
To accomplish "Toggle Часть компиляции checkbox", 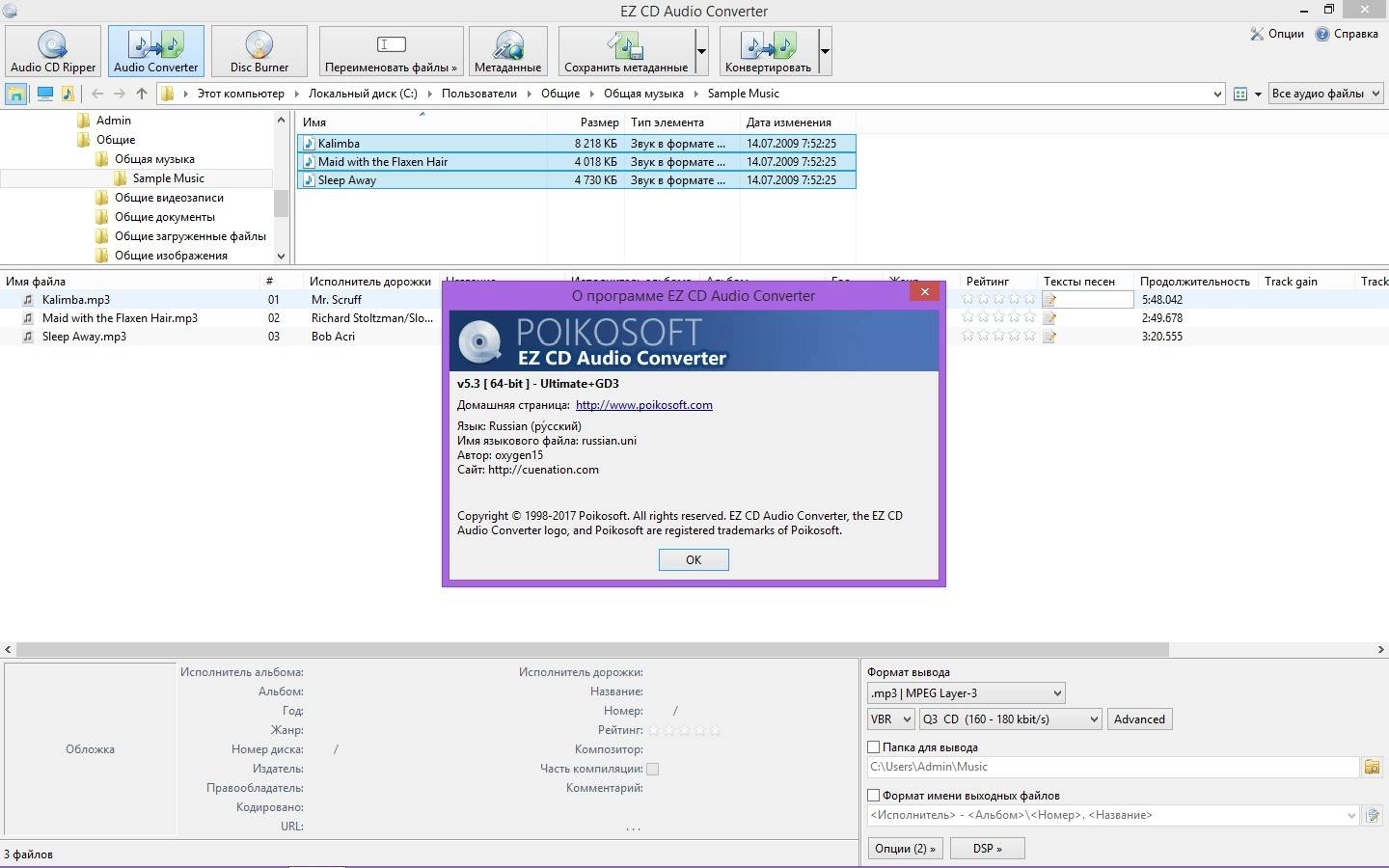I will coord(653,769).
